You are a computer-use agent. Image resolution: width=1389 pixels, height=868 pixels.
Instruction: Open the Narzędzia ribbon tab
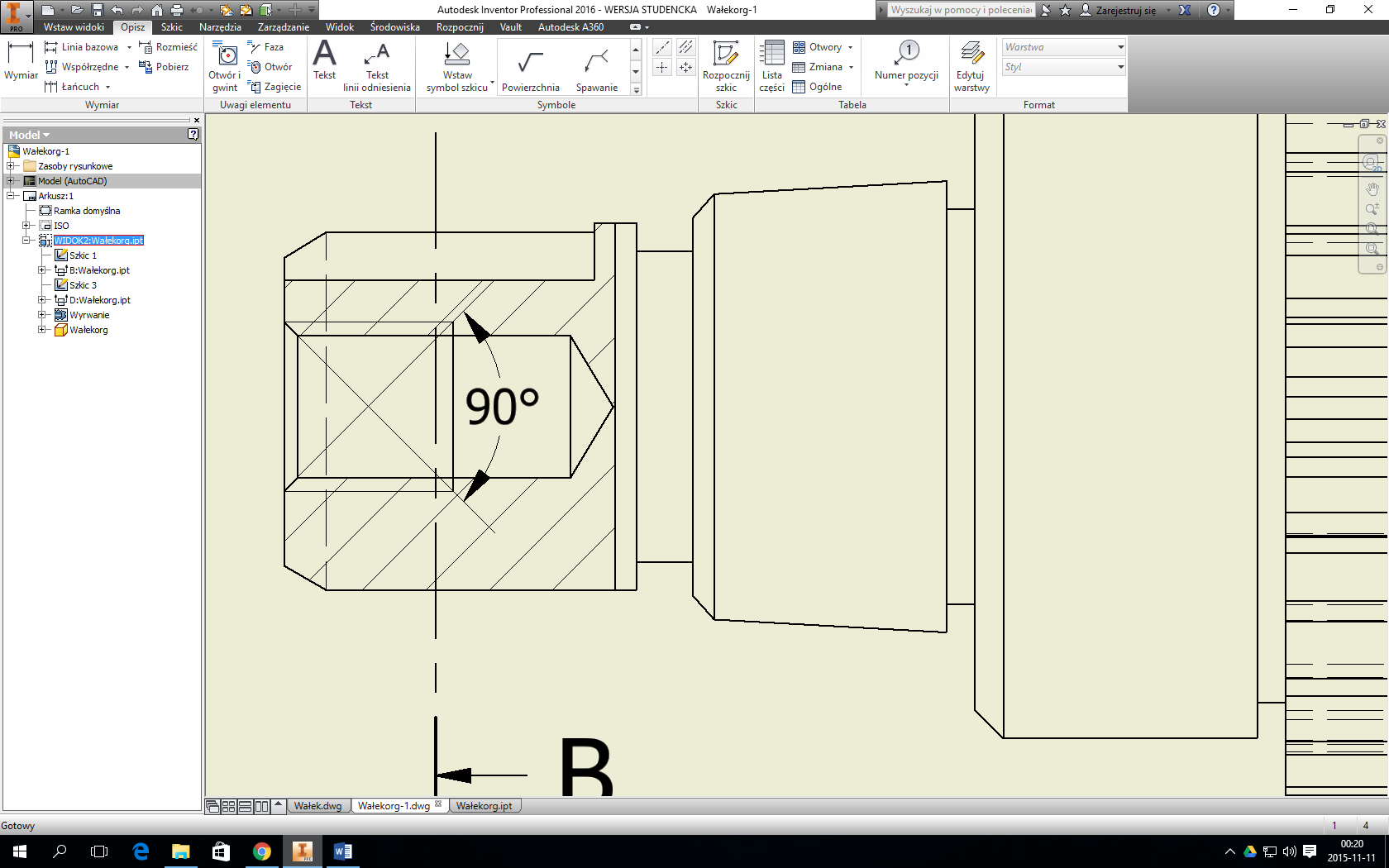(x=220, y=27)
